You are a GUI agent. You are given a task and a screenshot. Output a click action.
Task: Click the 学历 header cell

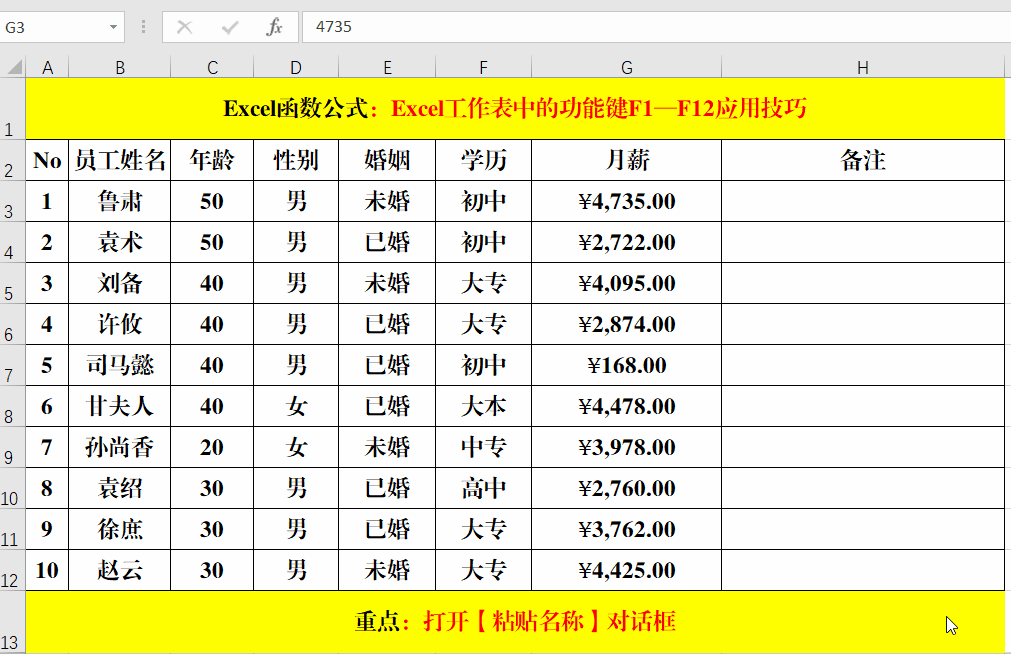pos(484,160)
